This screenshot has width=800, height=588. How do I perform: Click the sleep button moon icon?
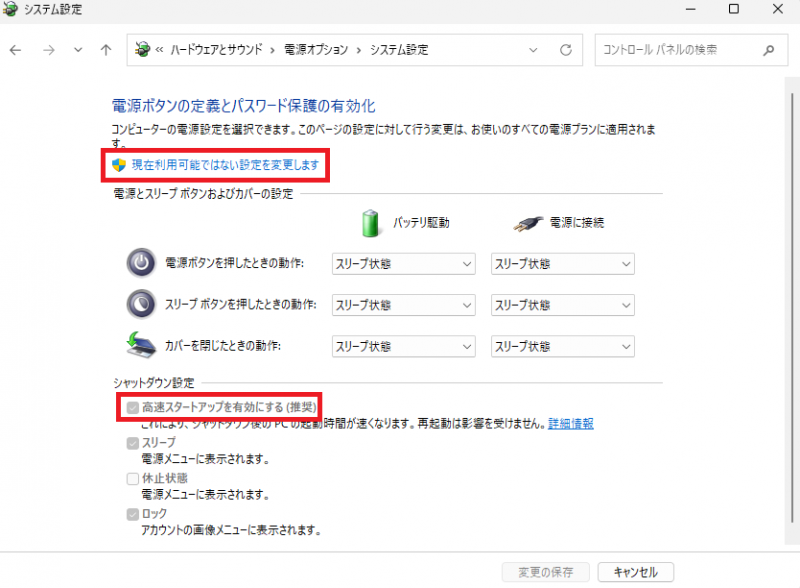click(x=141, y=304)
